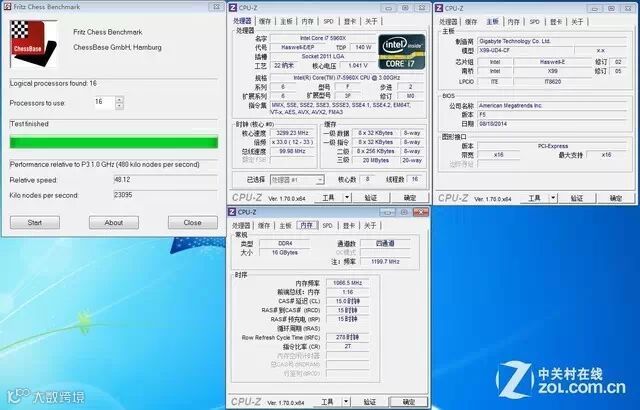Open the 缓存 tab in the CPU-Z memory window
This screenshot has height=410, width=640.
(x=264, y=225)
